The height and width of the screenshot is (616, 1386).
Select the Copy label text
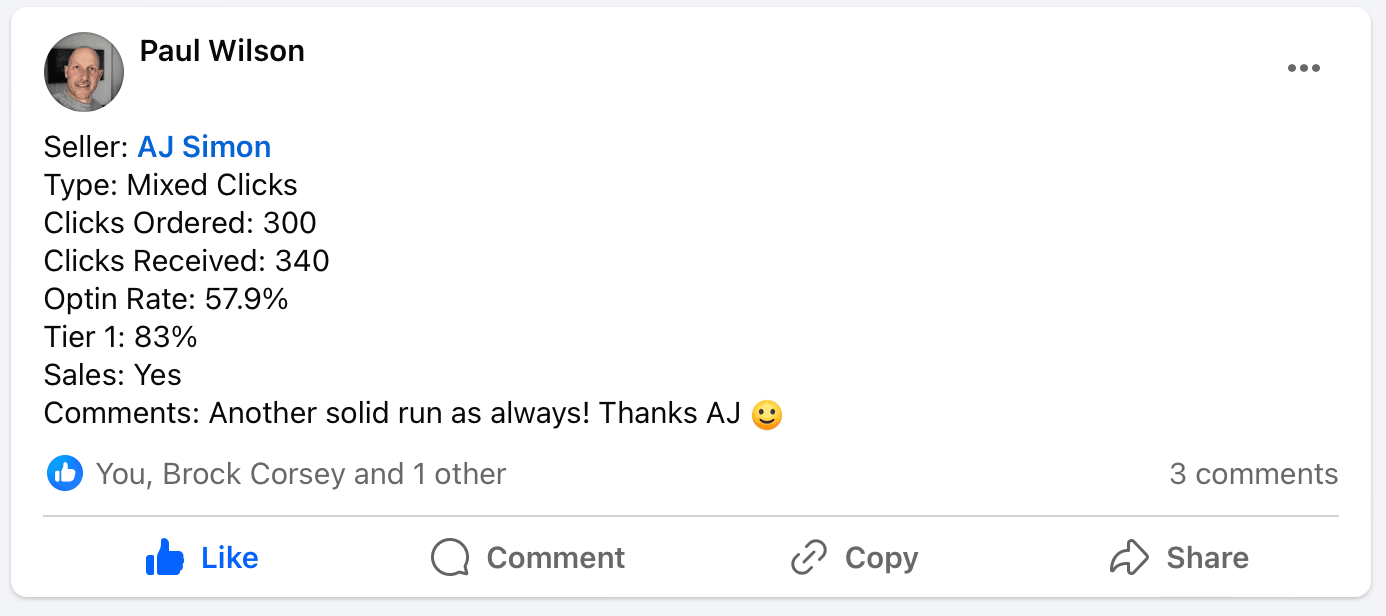pyautogui.click(x=881, y=558)
